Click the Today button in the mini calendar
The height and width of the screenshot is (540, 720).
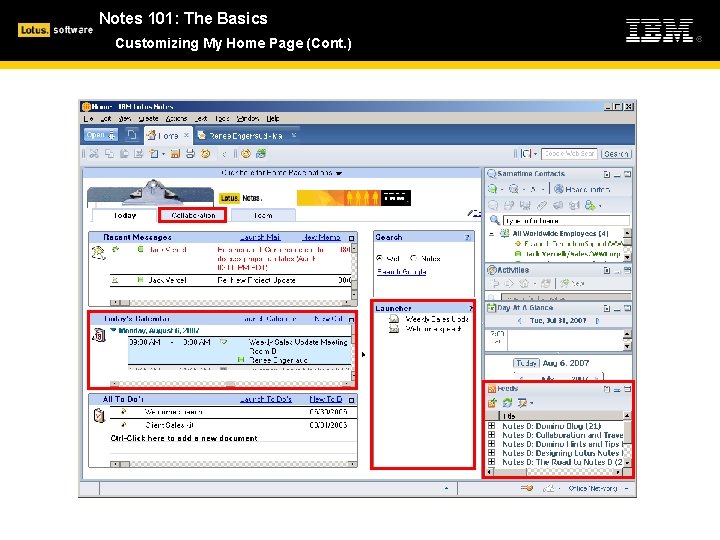pos(526,363)
